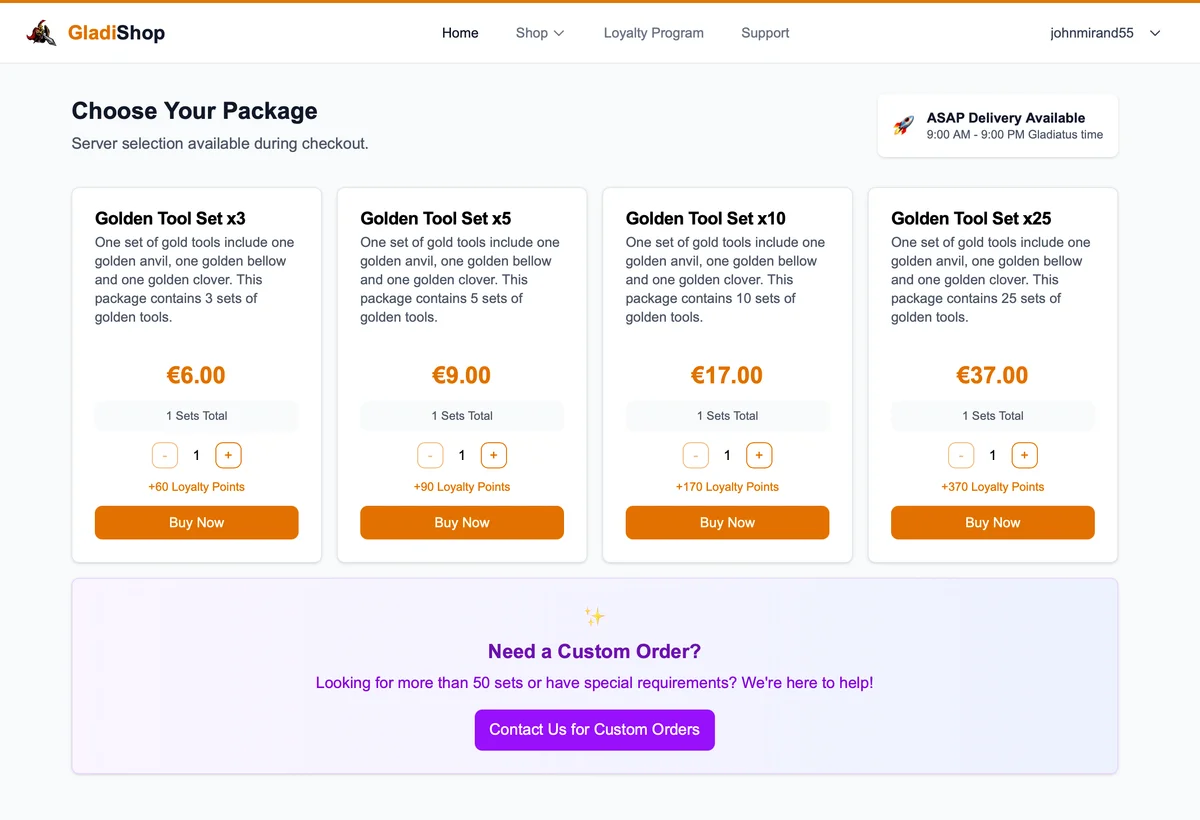The image size is (1200, 820).
Task: Decrease quantity for Golden Tool Set x3
Action: (x=165, y=455)
